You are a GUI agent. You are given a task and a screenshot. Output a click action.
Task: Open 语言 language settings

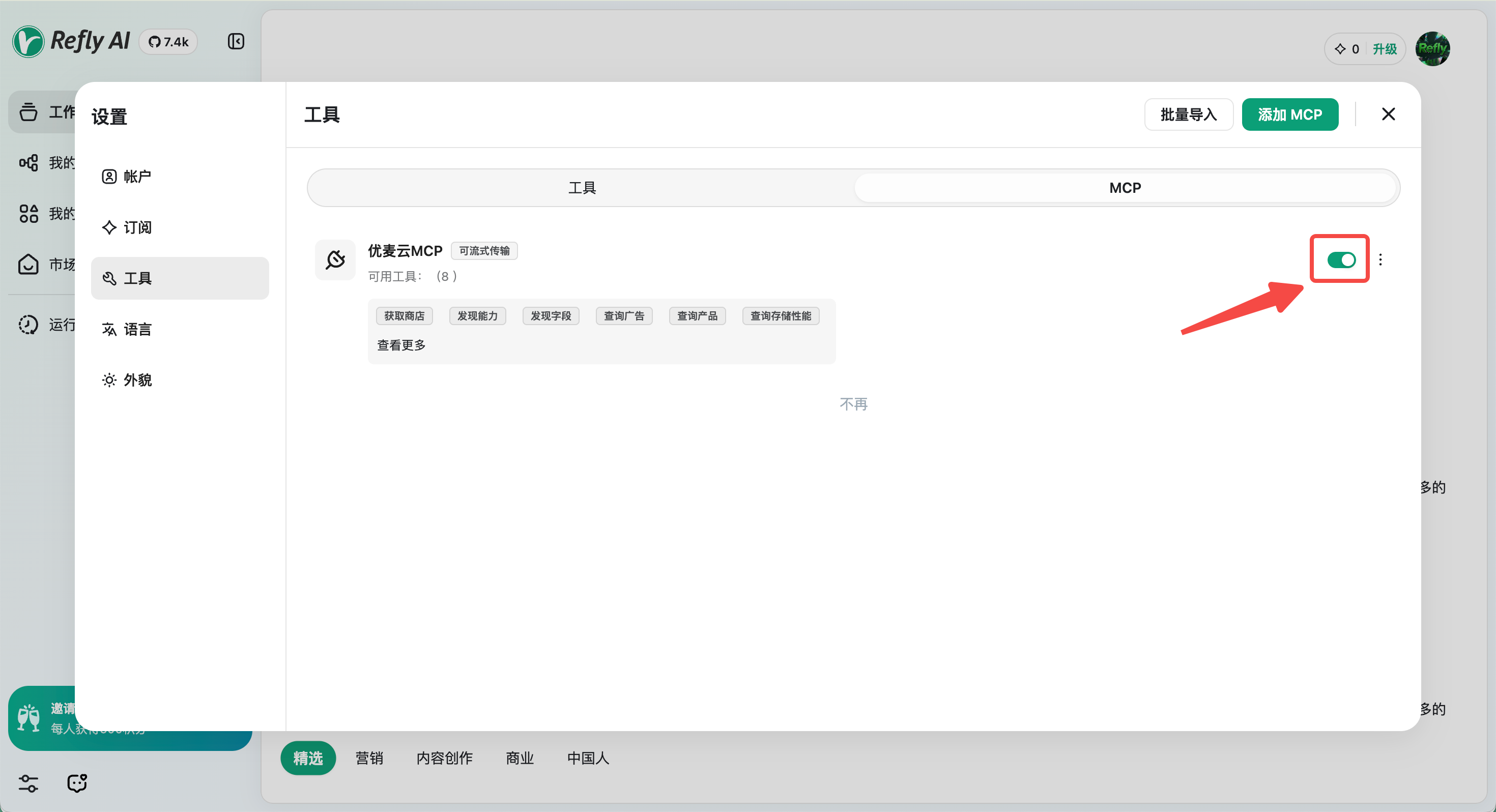click(180, 329)
